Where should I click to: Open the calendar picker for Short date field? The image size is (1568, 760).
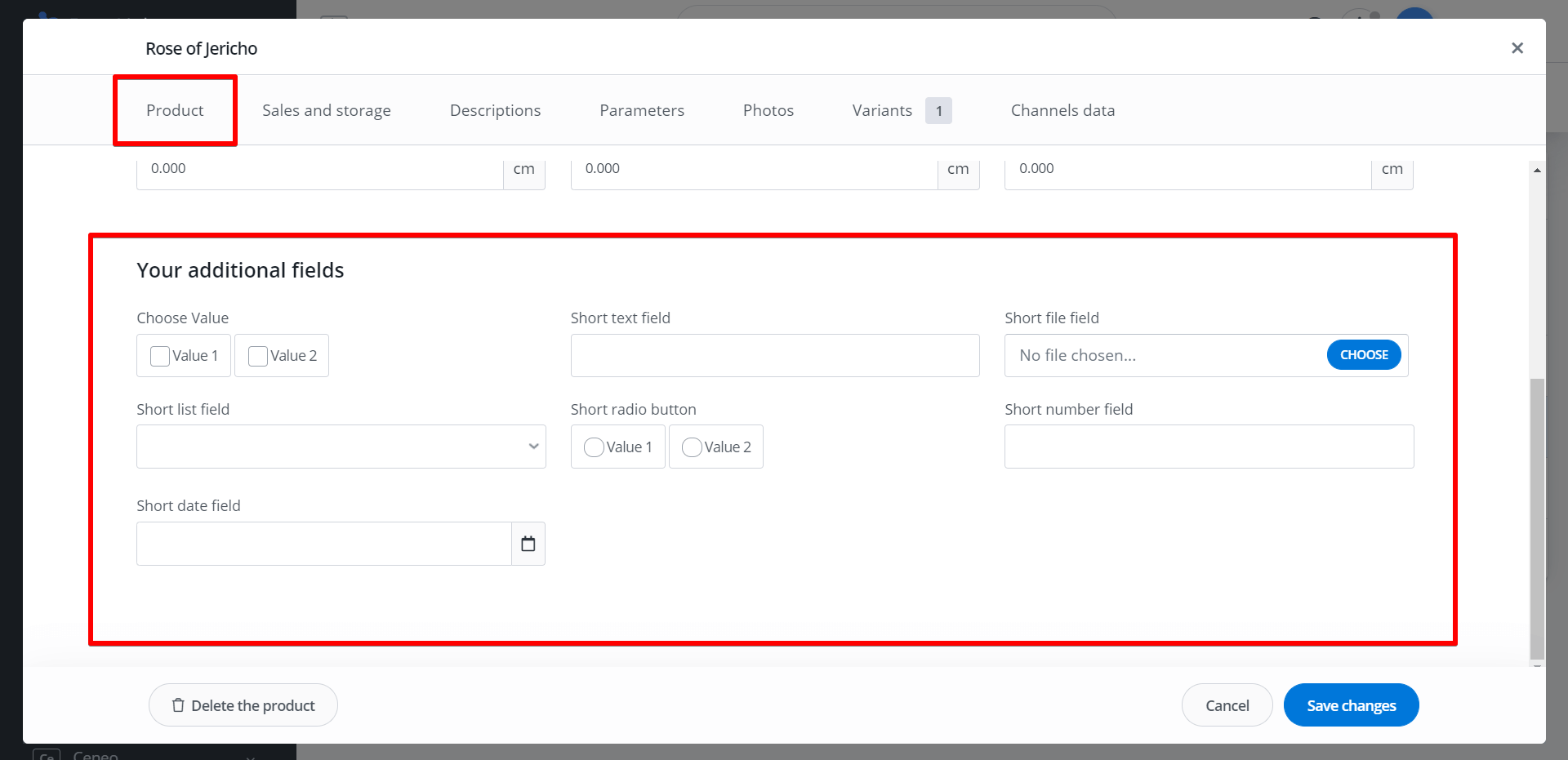click(x=528, y=544)
